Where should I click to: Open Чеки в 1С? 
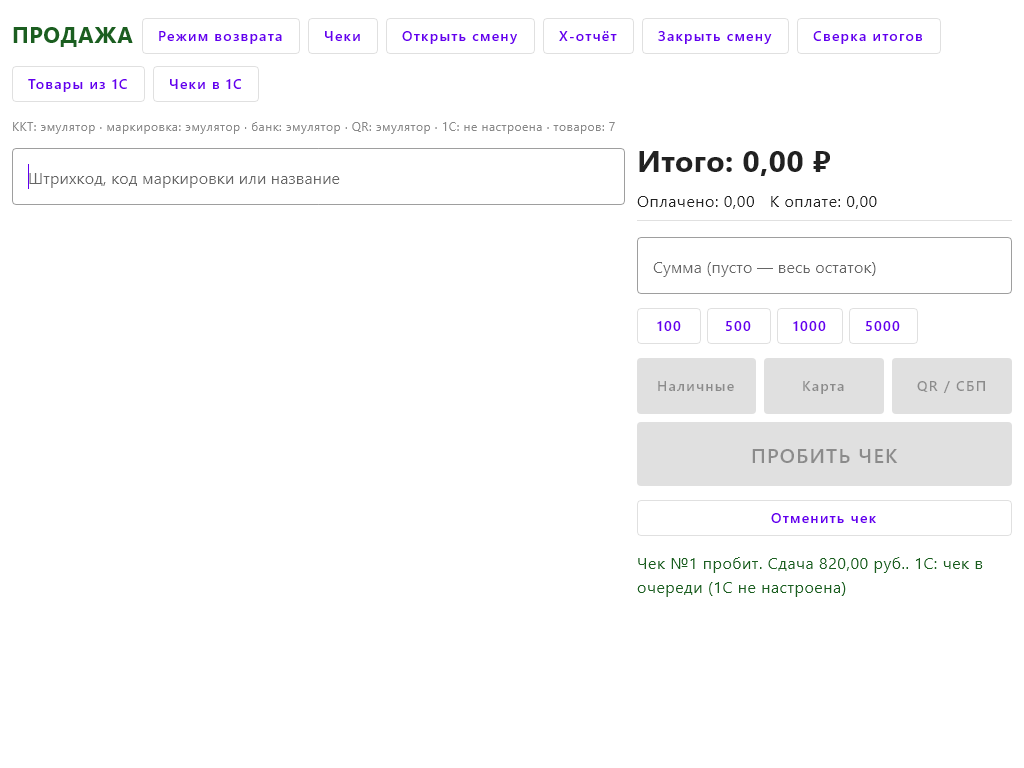[206, 84]
